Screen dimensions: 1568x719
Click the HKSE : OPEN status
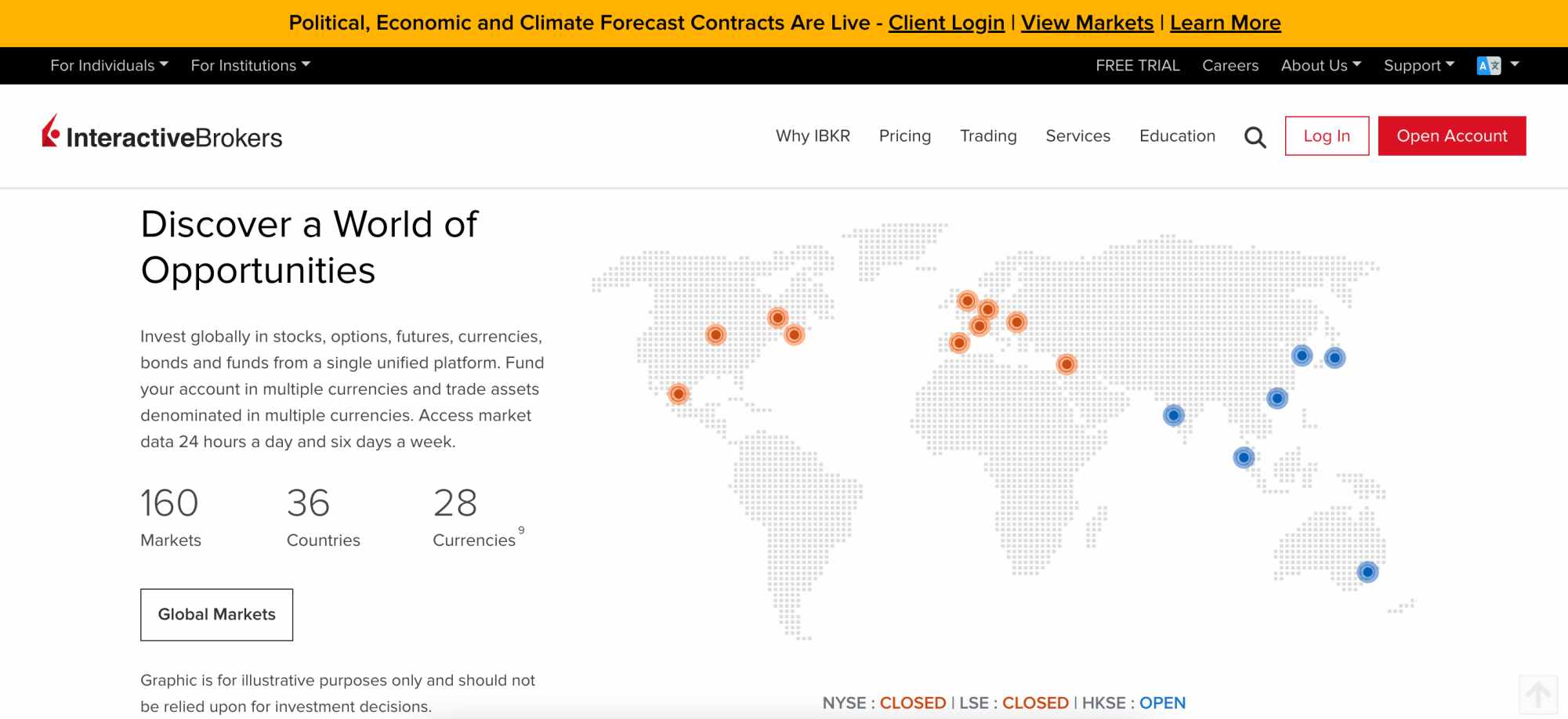pyautogui.click(x=1134, y=703)
